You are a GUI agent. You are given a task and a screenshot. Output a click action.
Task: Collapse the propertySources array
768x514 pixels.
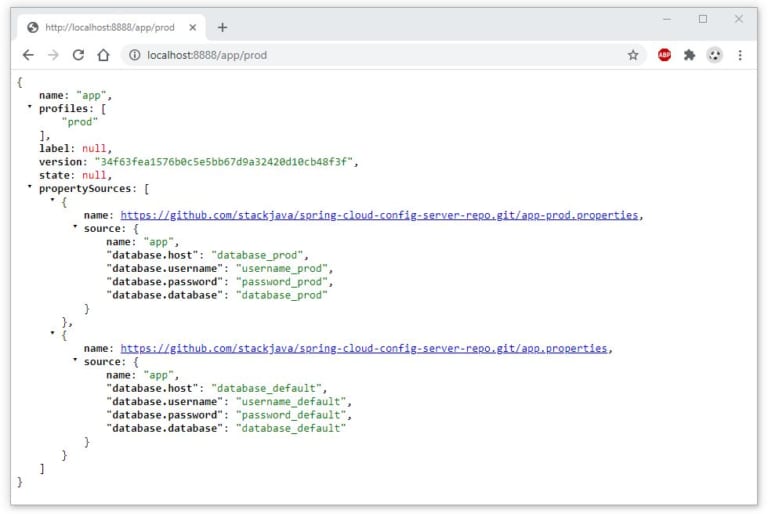point(29,187)
